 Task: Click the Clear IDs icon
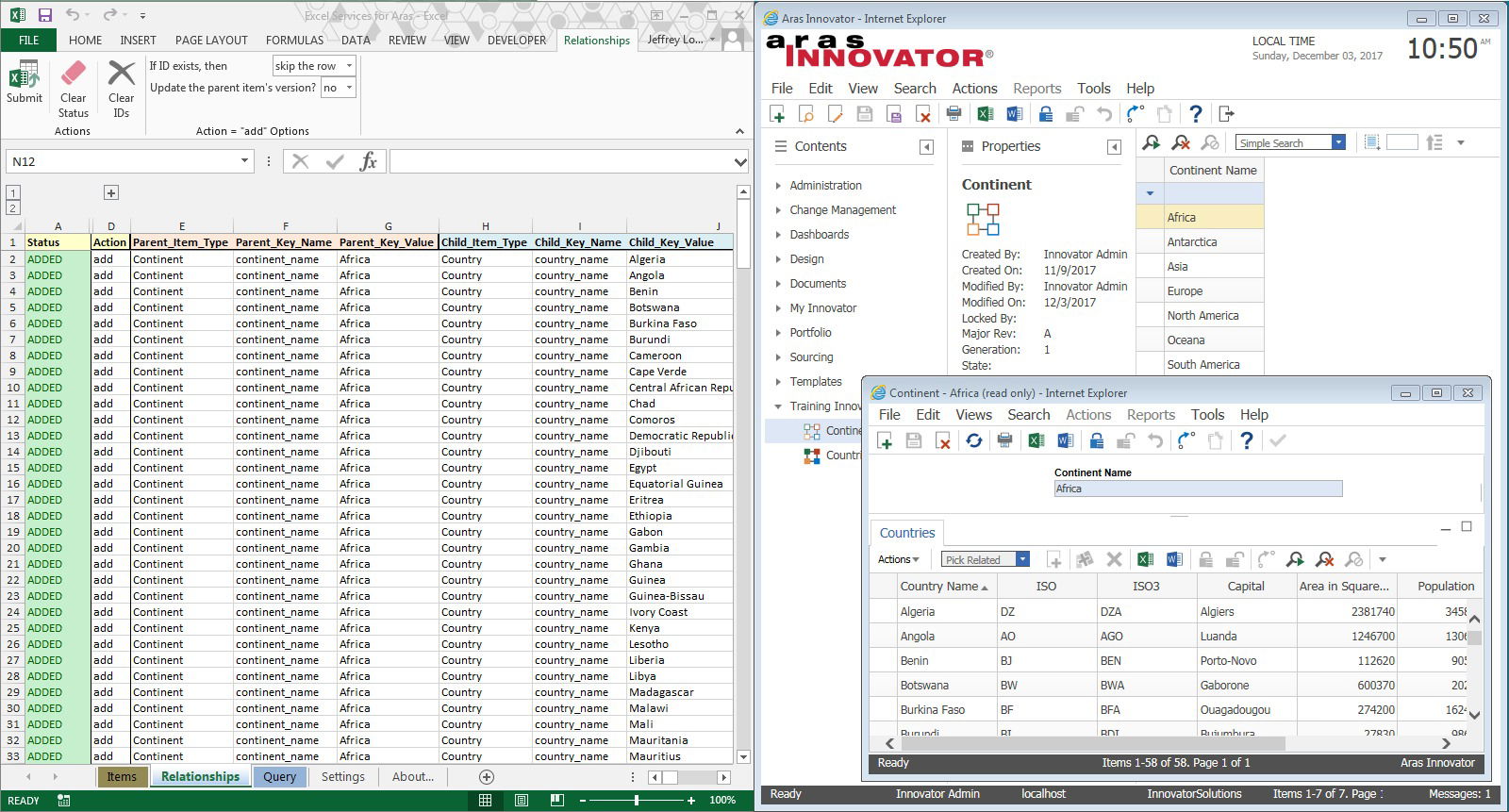[x=122, y=74]
